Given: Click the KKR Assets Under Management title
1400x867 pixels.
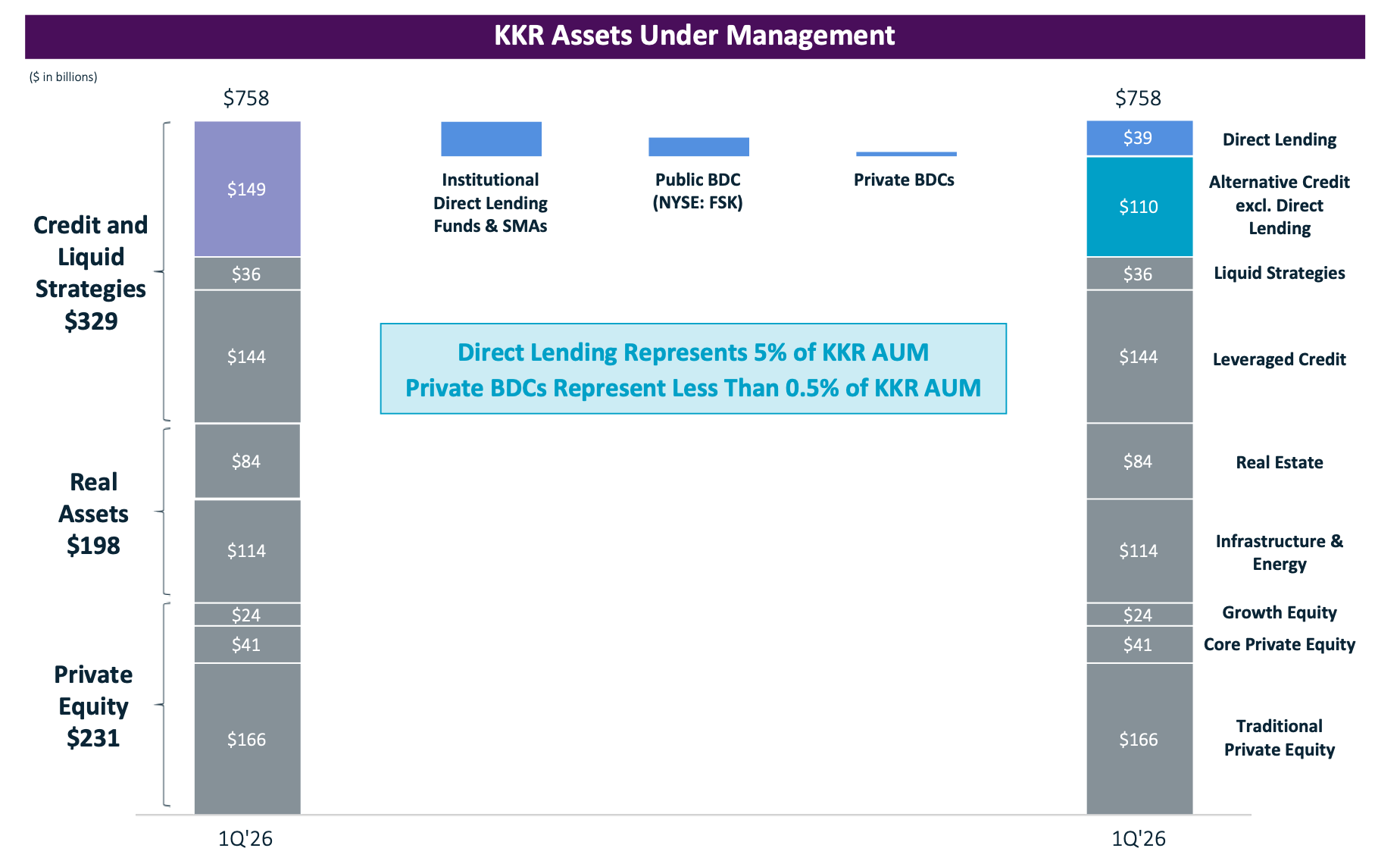Looking at the screenshot, I should [x=695, y=36].
